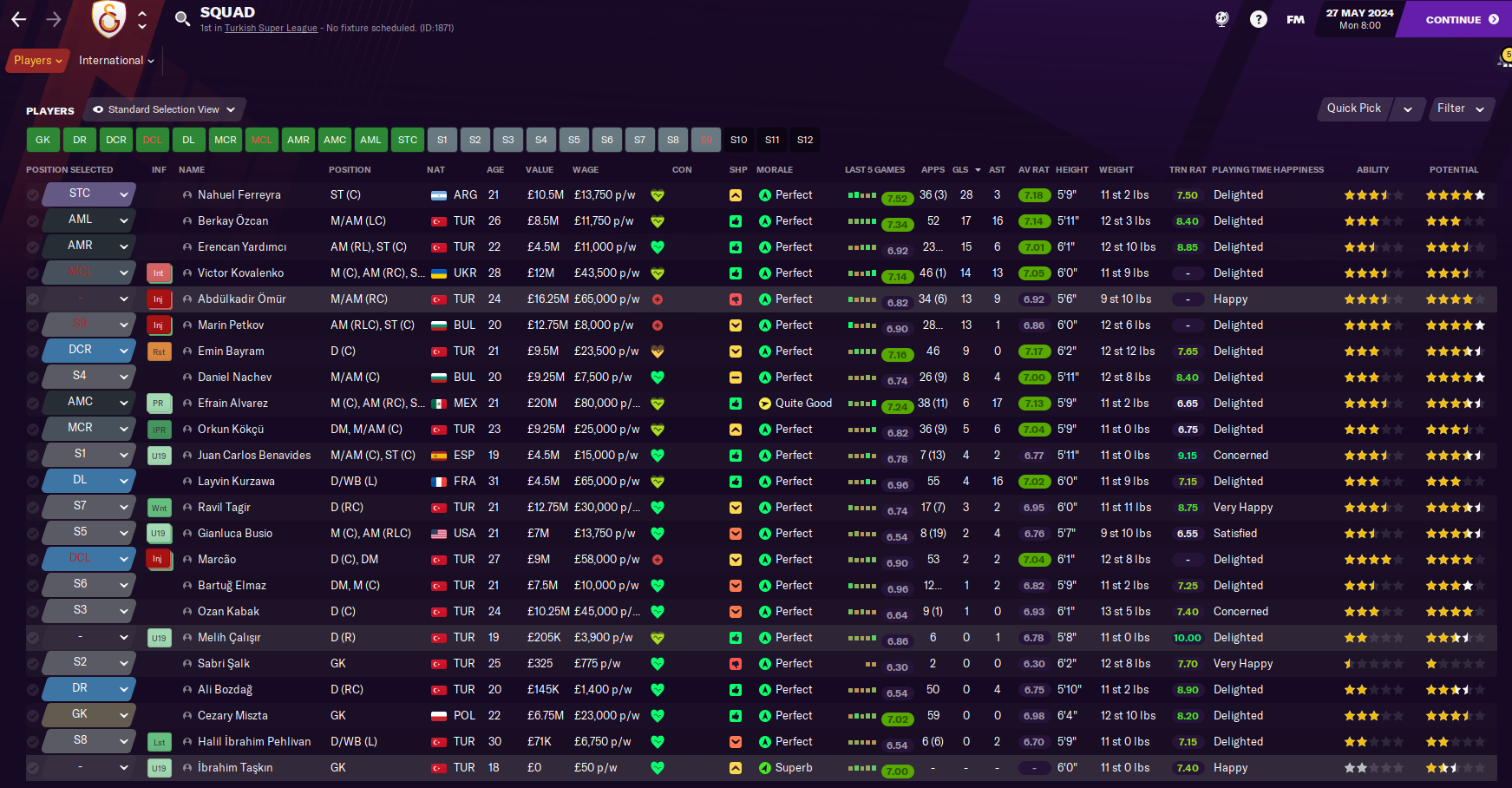The height and width of the screenshot is (788, 1512).
Task: Toggle selection circle for Nahuel Ferreyra
Action: tap(33, 195)
